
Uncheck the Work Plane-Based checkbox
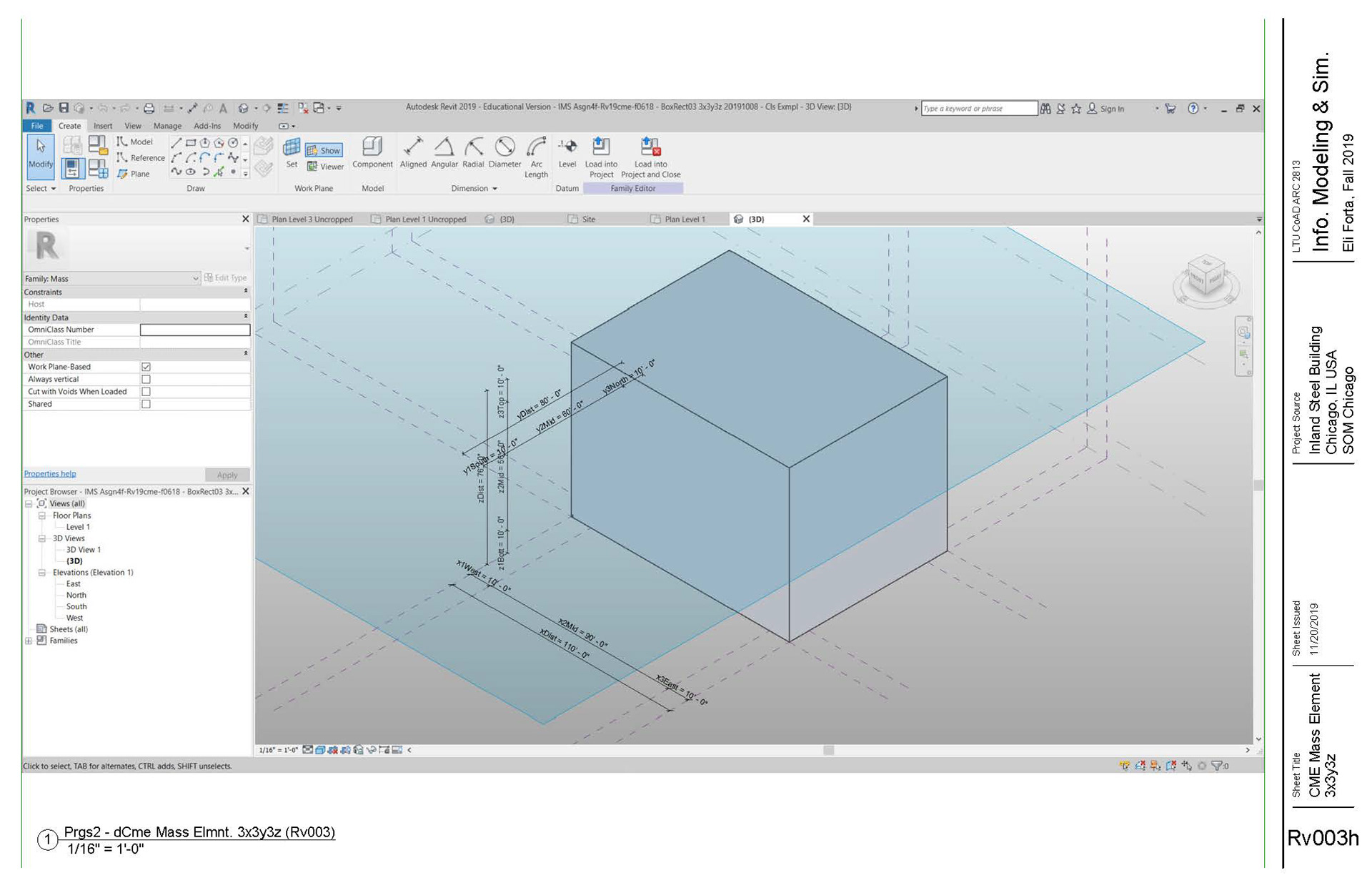(146, 367)
